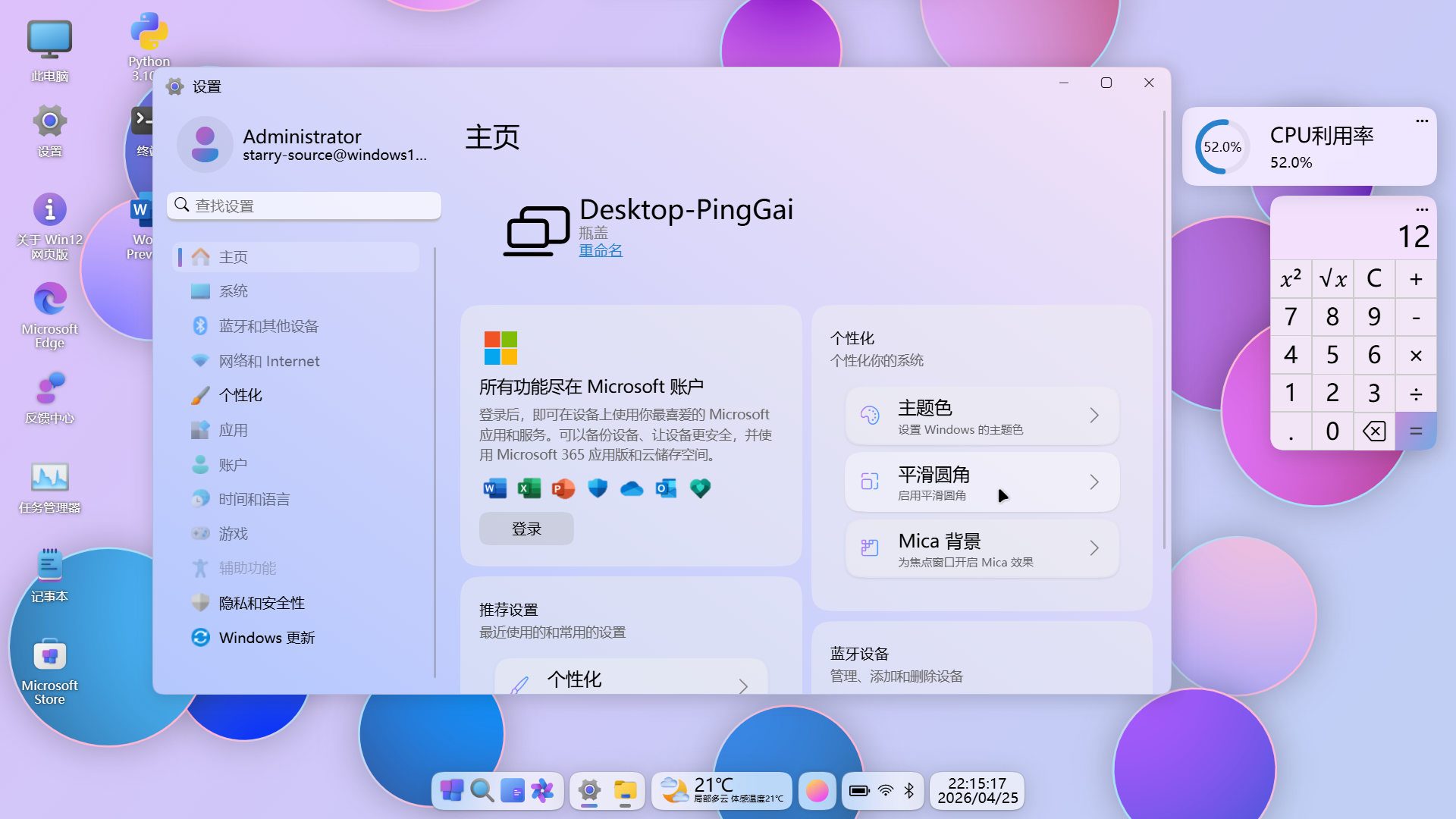The width and height of the screenshot is (1456, 819).
Task: Click the pinwheel Copilot taskbar icon
Action: (x=542, y=791)
